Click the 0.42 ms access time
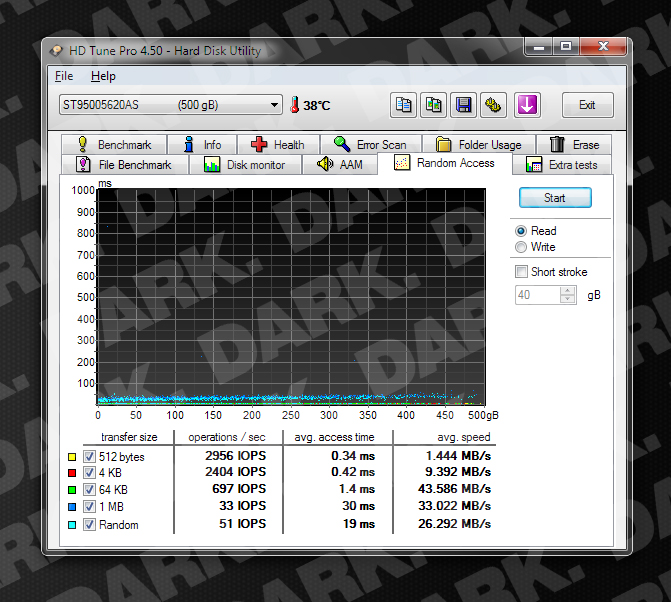 tap(353, 472)
